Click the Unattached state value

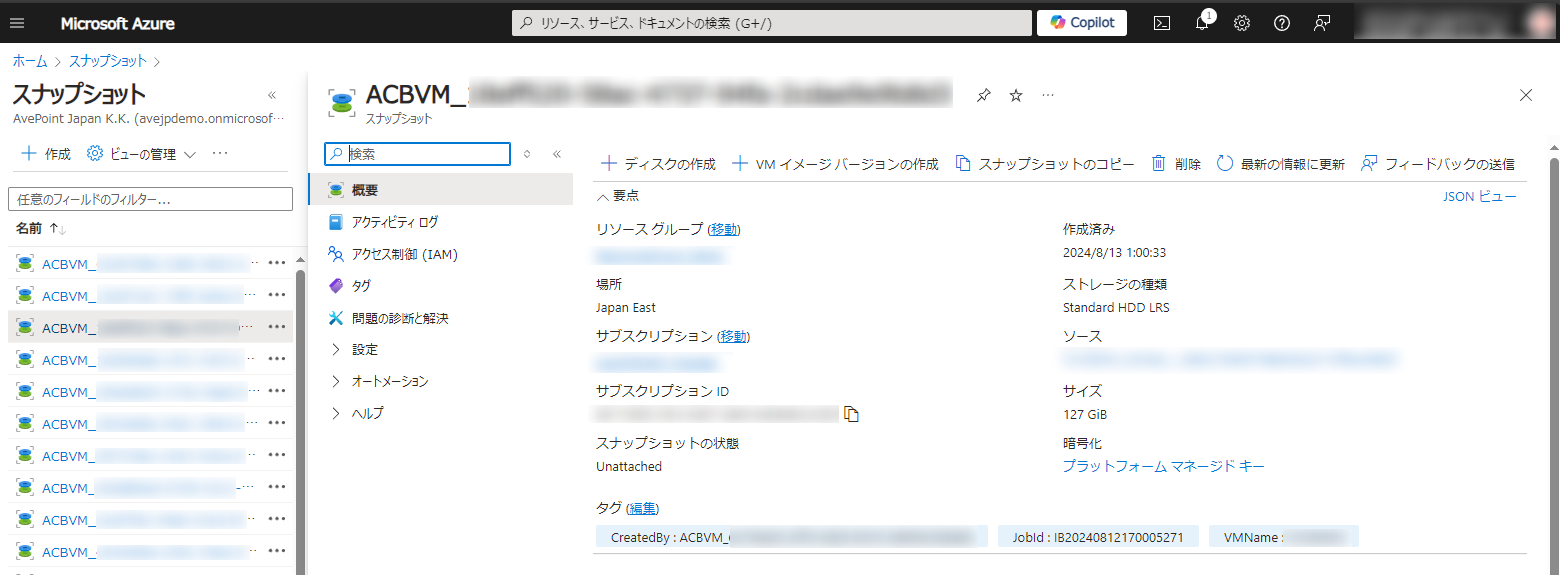(629, 466)
